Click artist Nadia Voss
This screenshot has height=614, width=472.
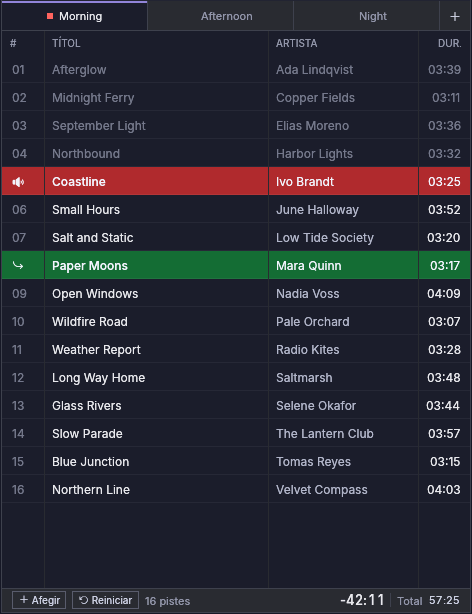click(307, 293)
